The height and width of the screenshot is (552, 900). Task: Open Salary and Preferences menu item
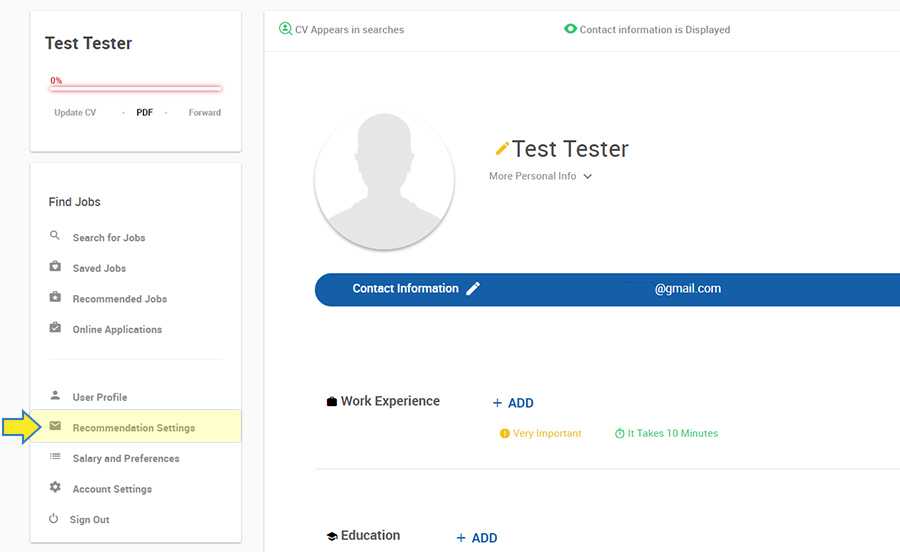[126, 458]
